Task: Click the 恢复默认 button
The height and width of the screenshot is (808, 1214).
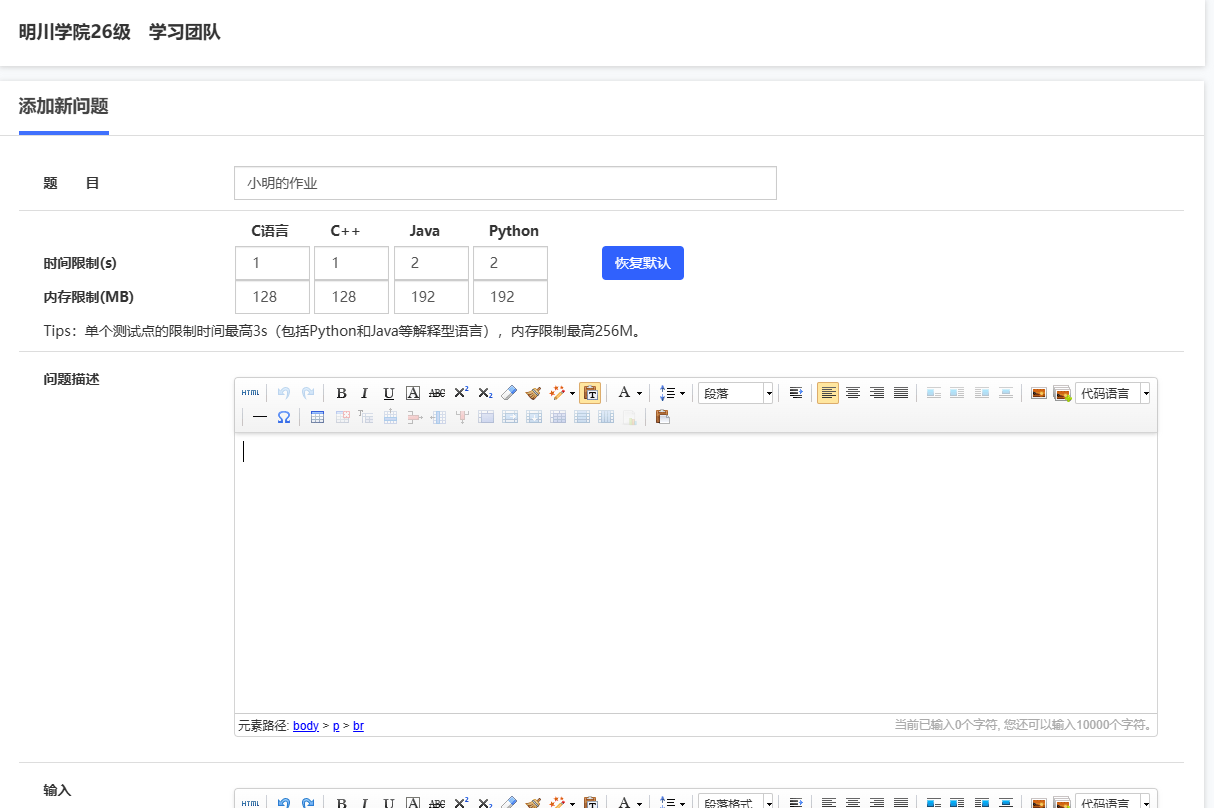Action: [x=643, y=263]
